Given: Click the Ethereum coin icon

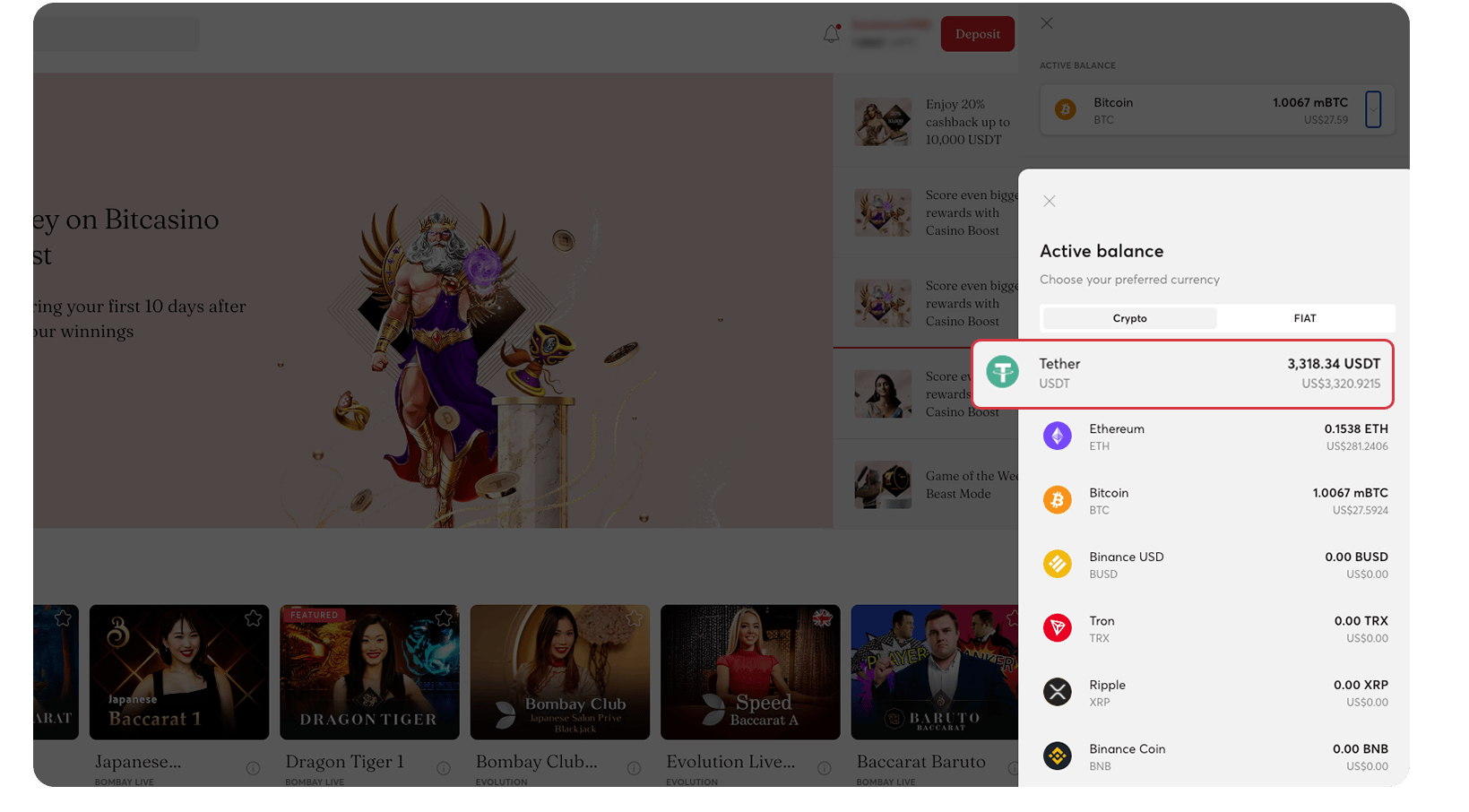Looking at the screenshot, I should tap(1057, 436).
